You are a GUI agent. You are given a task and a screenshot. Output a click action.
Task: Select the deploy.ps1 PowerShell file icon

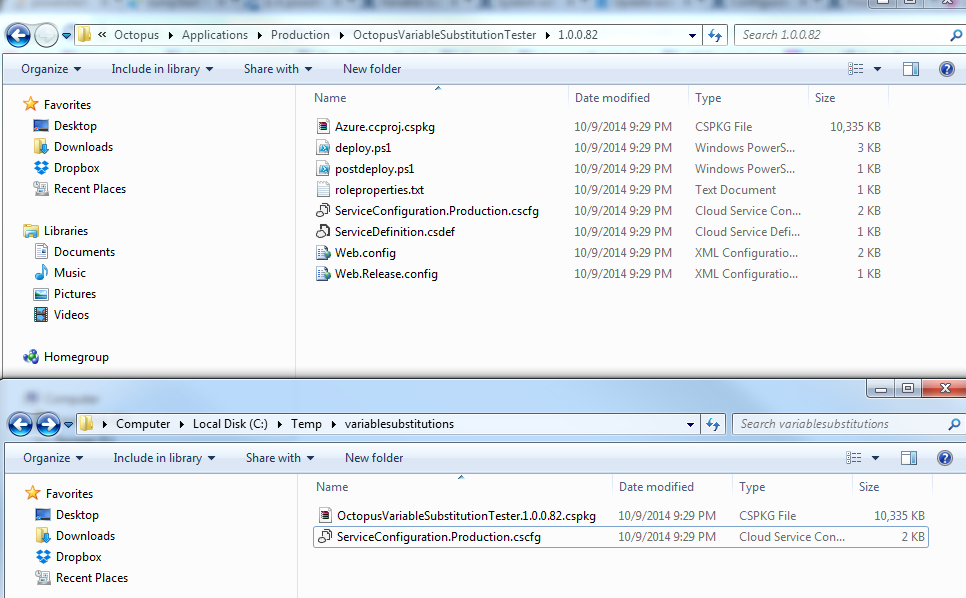tap(323, 148)
